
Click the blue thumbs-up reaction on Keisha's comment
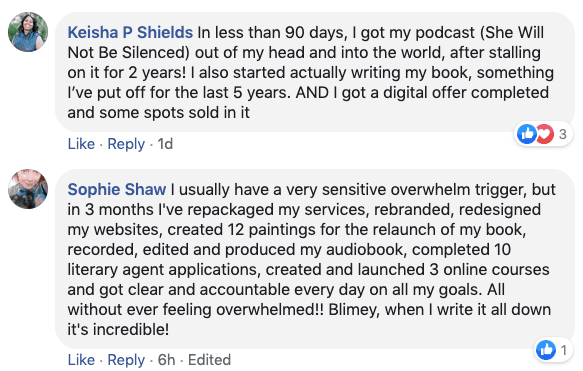pos(527,133)
